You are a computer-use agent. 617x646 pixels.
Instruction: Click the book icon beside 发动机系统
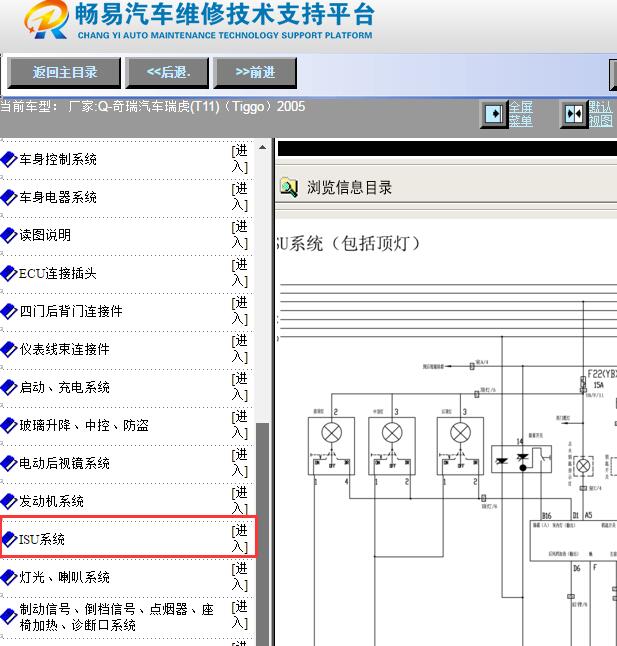(9, 502)
